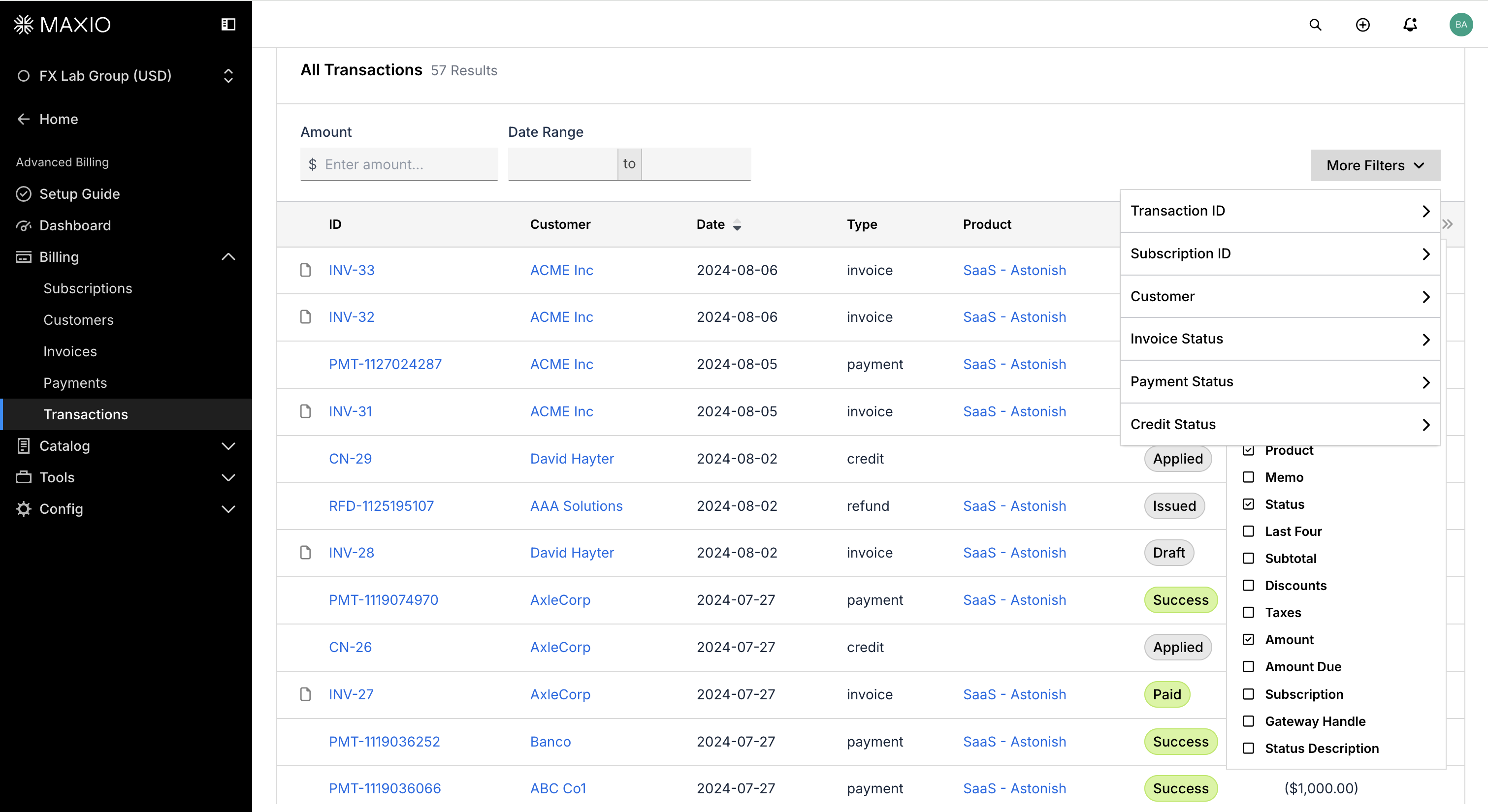
Task: Go to Invoices in the sidebar
Action: (x=70, y=351)
